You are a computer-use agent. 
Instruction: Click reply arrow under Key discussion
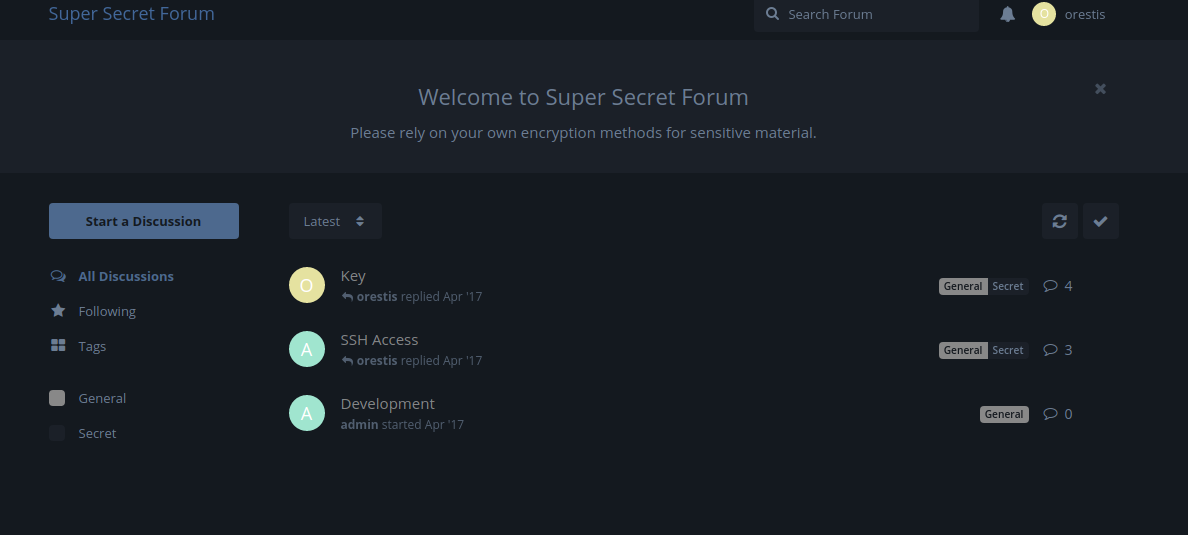click(347, 296)
